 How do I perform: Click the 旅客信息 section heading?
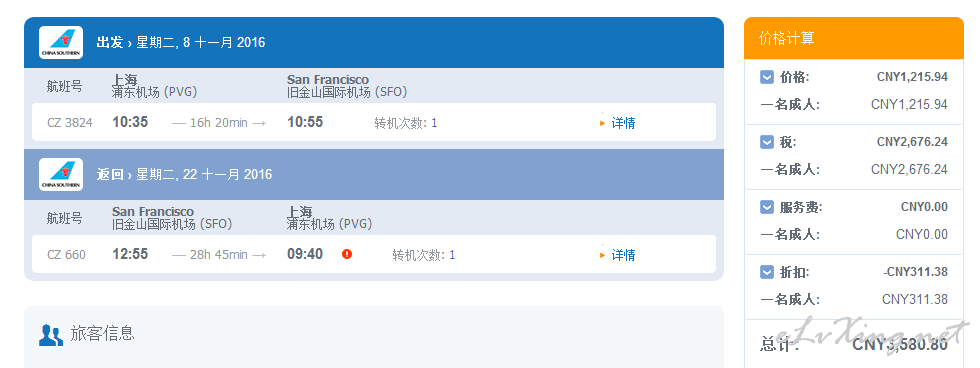coord(102,334)
